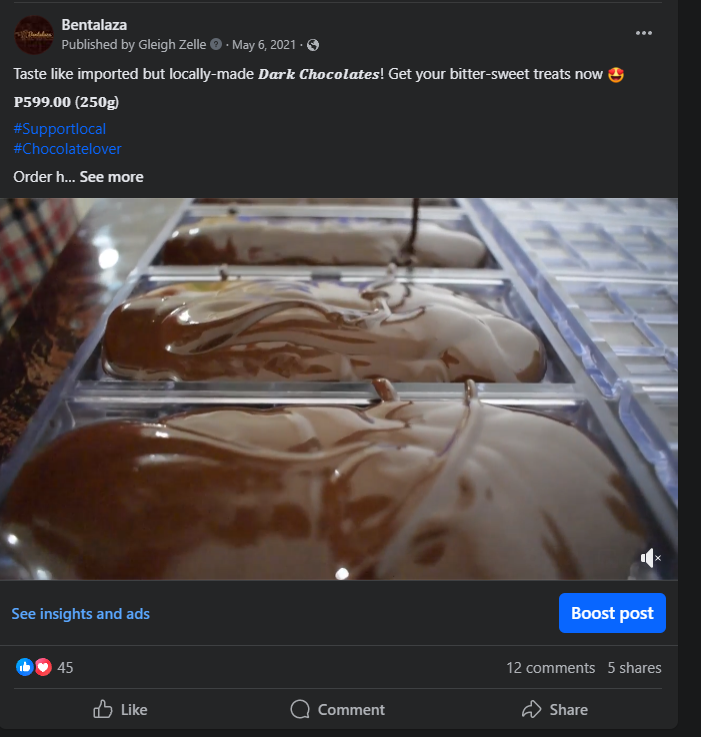Click the Boost post button
The height and width of the screenshot is (737, 701).
[612, 613]
